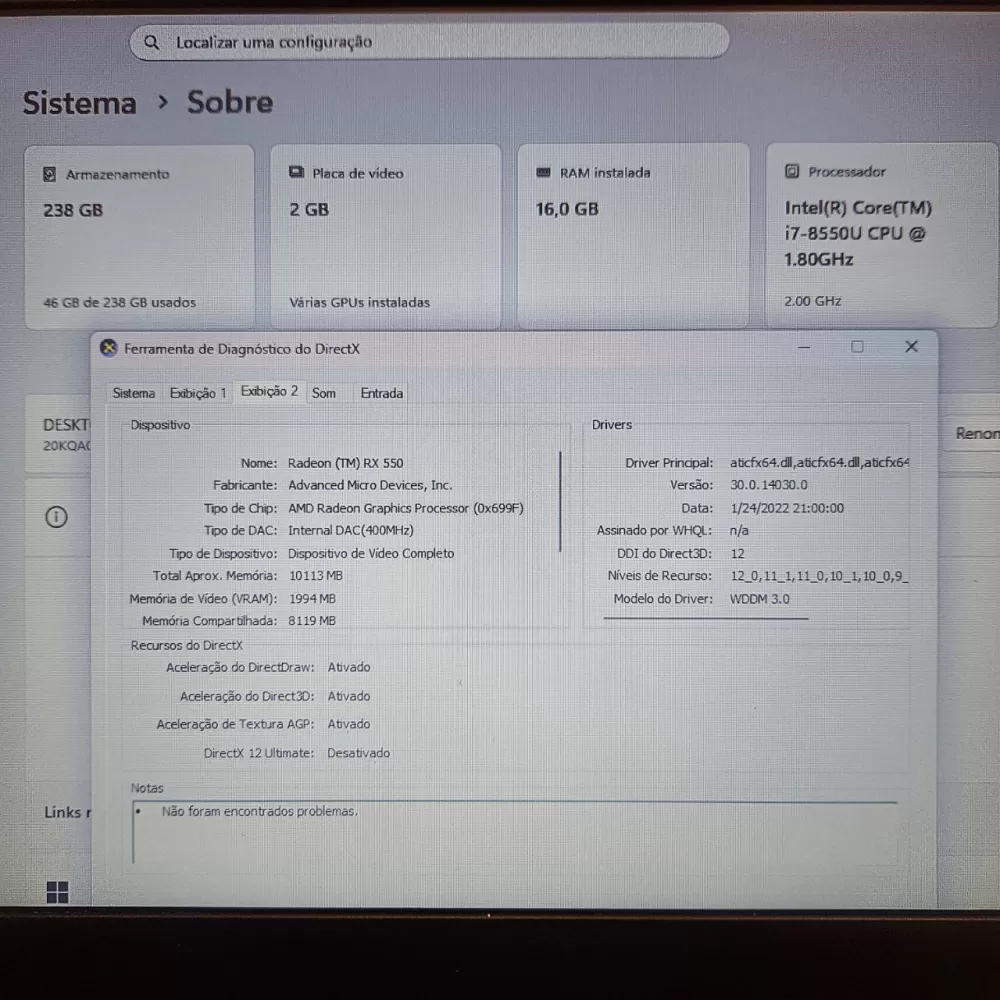This screenshot has width=1000, height=1000.
Task: Click the Dispositivo panel vertical scrollbar
Action: tap(560, 501)
